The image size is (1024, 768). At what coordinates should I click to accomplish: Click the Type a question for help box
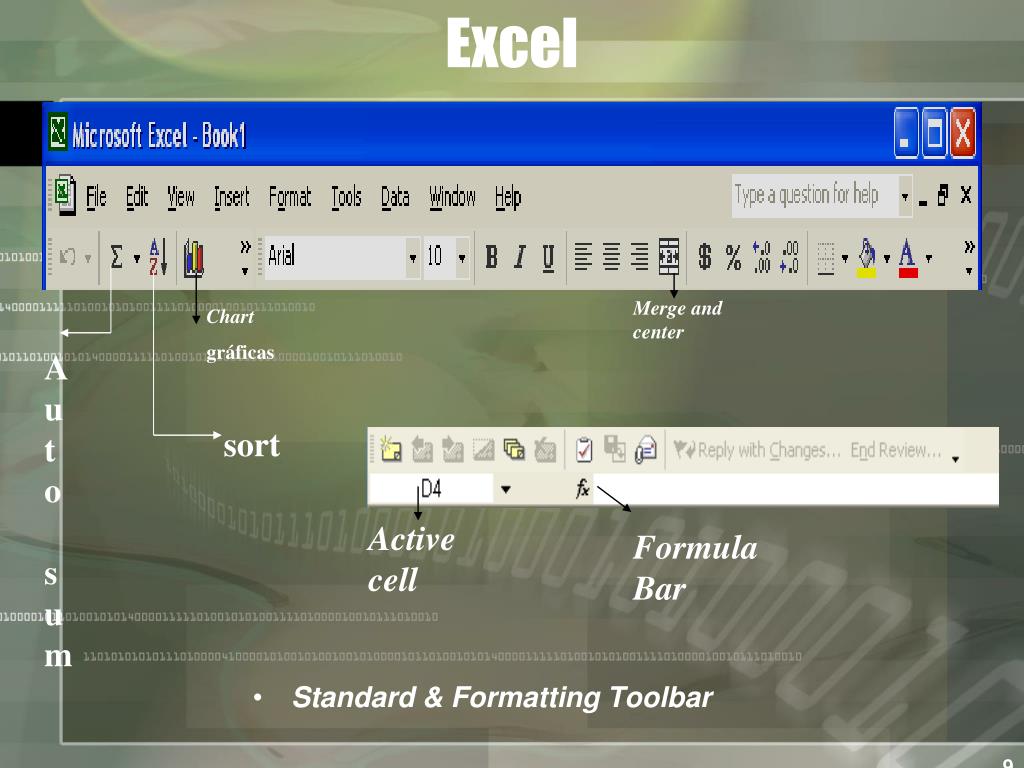(814, 195)
